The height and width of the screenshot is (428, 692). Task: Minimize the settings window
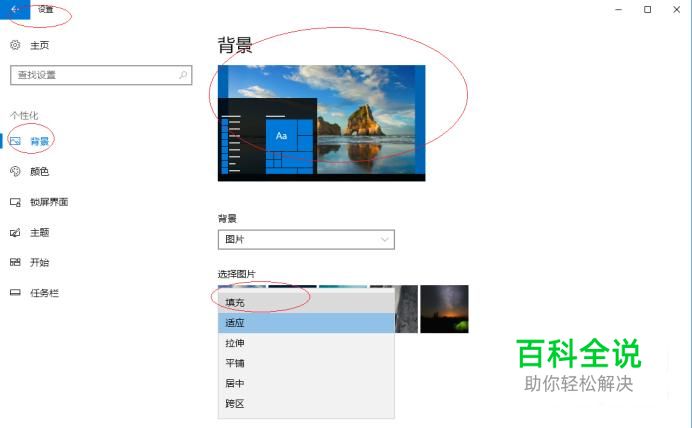click(619, 9)
